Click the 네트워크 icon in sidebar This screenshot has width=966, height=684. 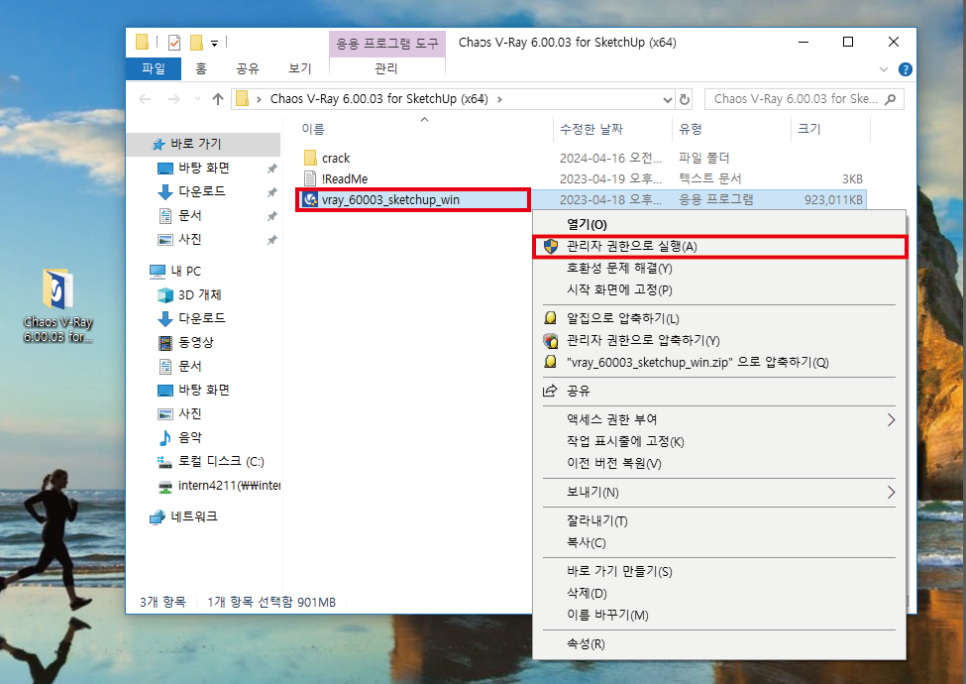(157, 517)
